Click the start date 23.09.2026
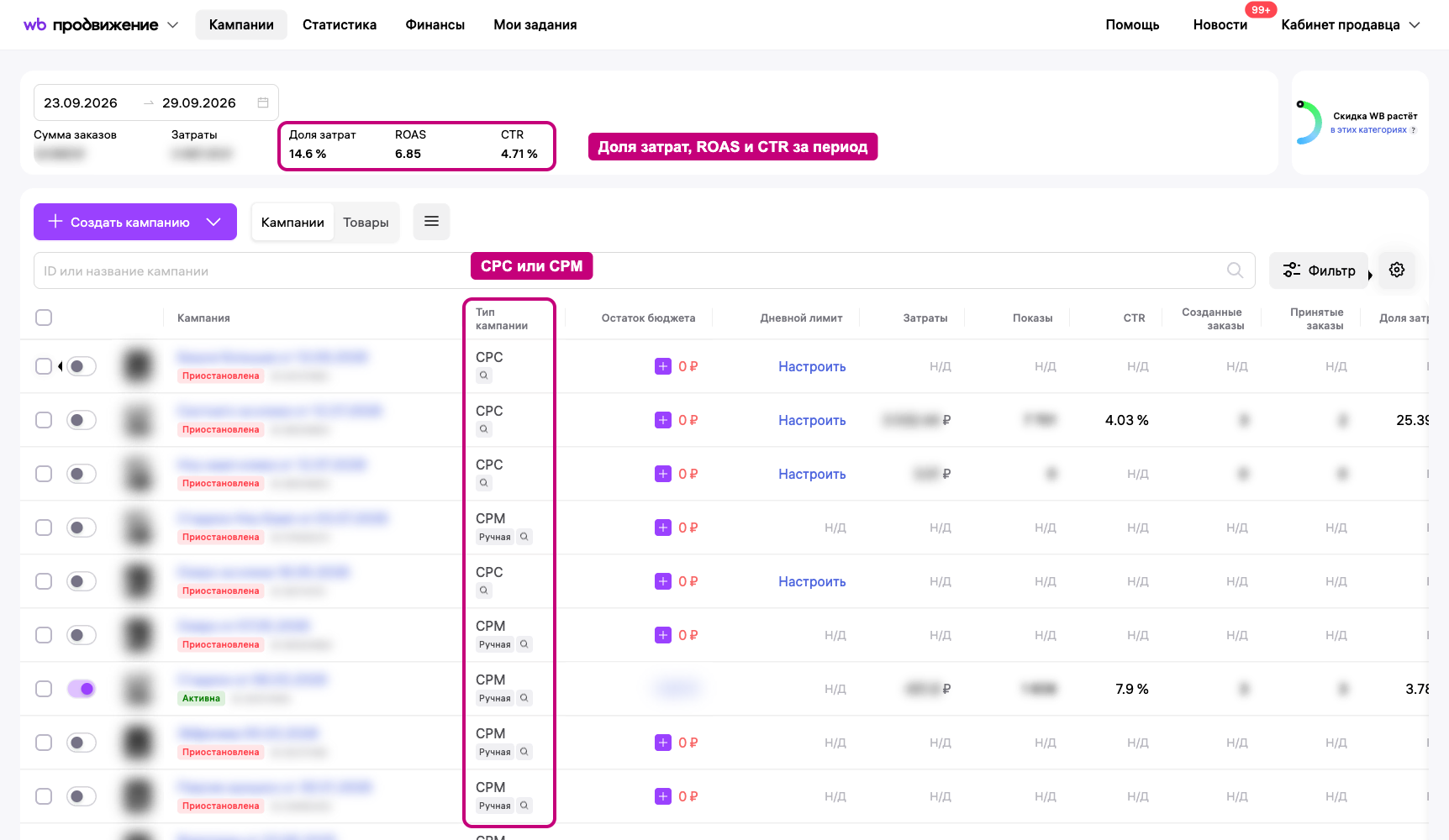This screenshot has width=1449, height=840. click(81, 102)
